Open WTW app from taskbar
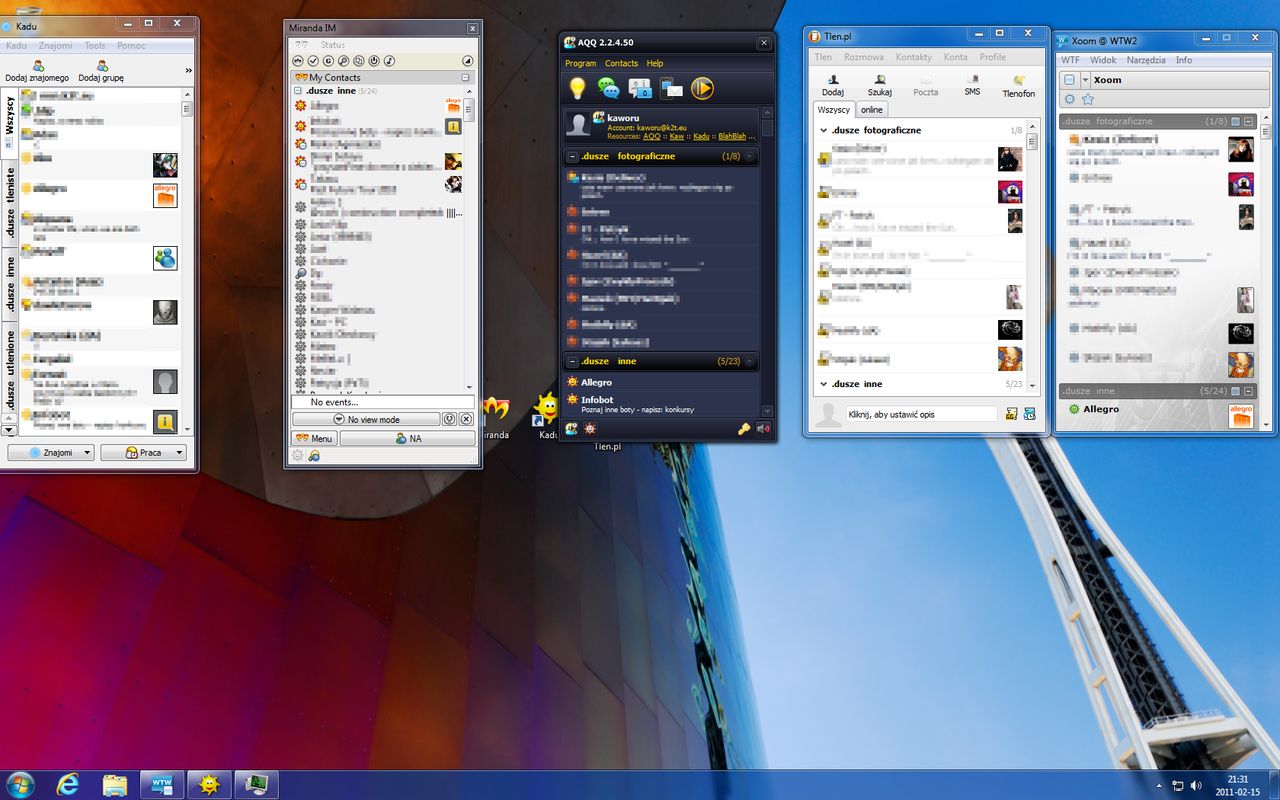Image resolution: width=1280 pixels, height=800 pixels. pos(161,784)
